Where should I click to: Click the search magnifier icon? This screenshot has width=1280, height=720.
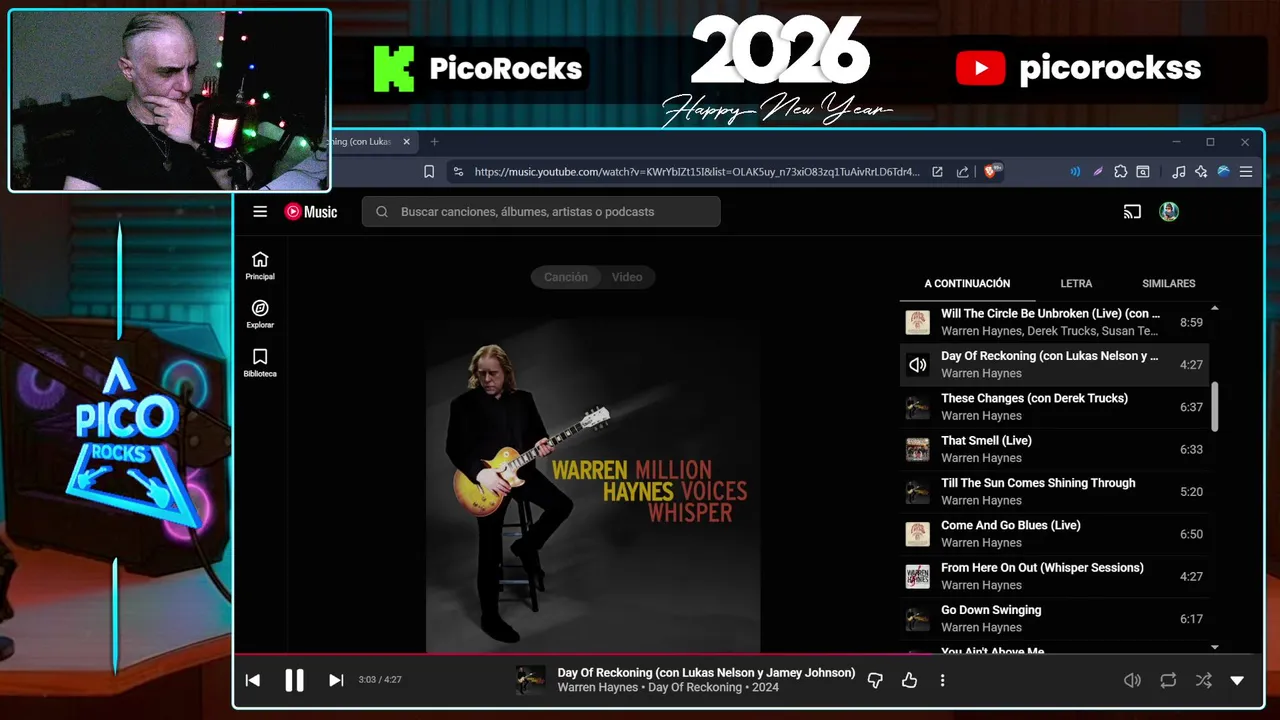click(382, 211)
